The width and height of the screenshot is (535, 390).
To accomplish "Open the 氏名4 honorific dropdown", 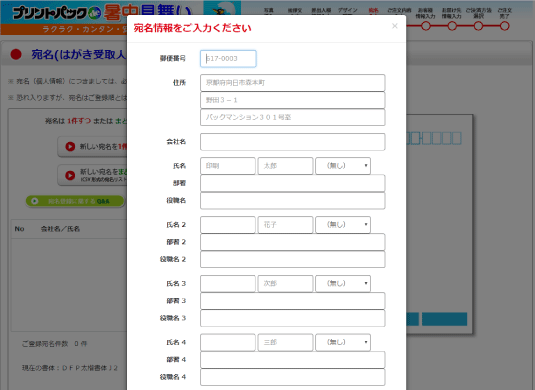I will point(343,343).
